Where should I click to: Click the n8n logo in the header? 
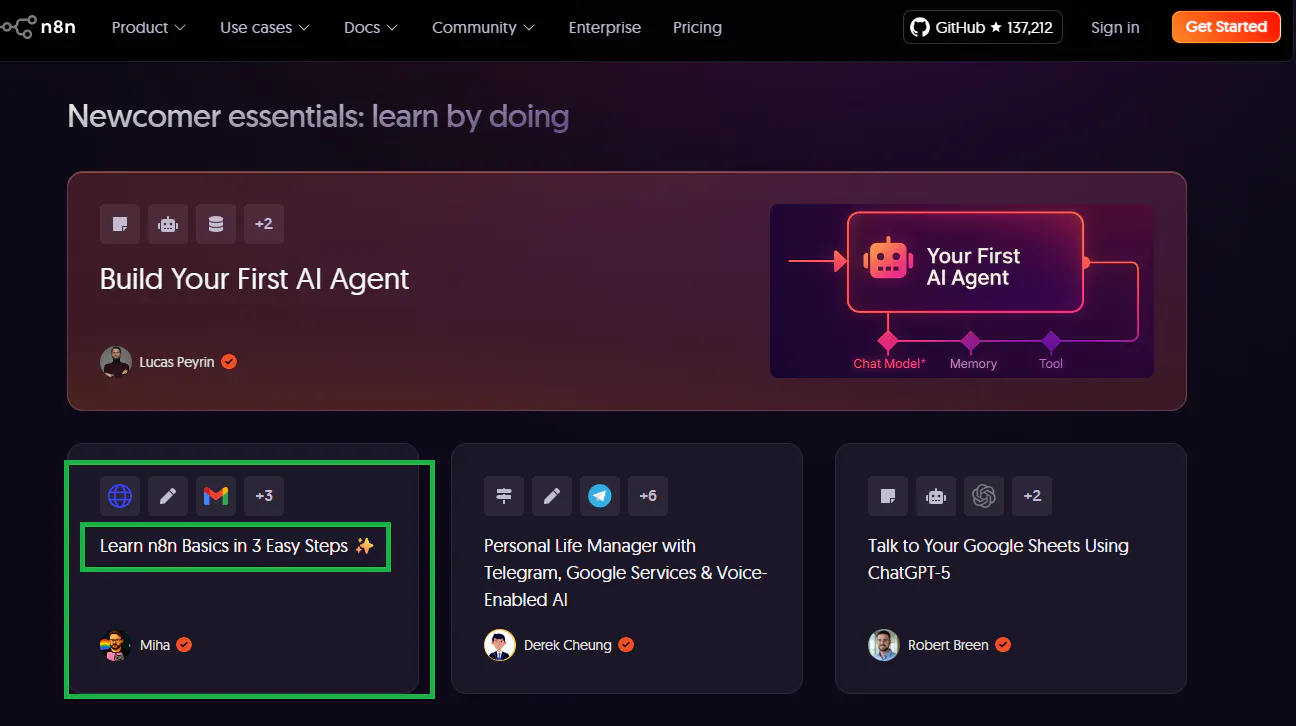coord(39,27)
